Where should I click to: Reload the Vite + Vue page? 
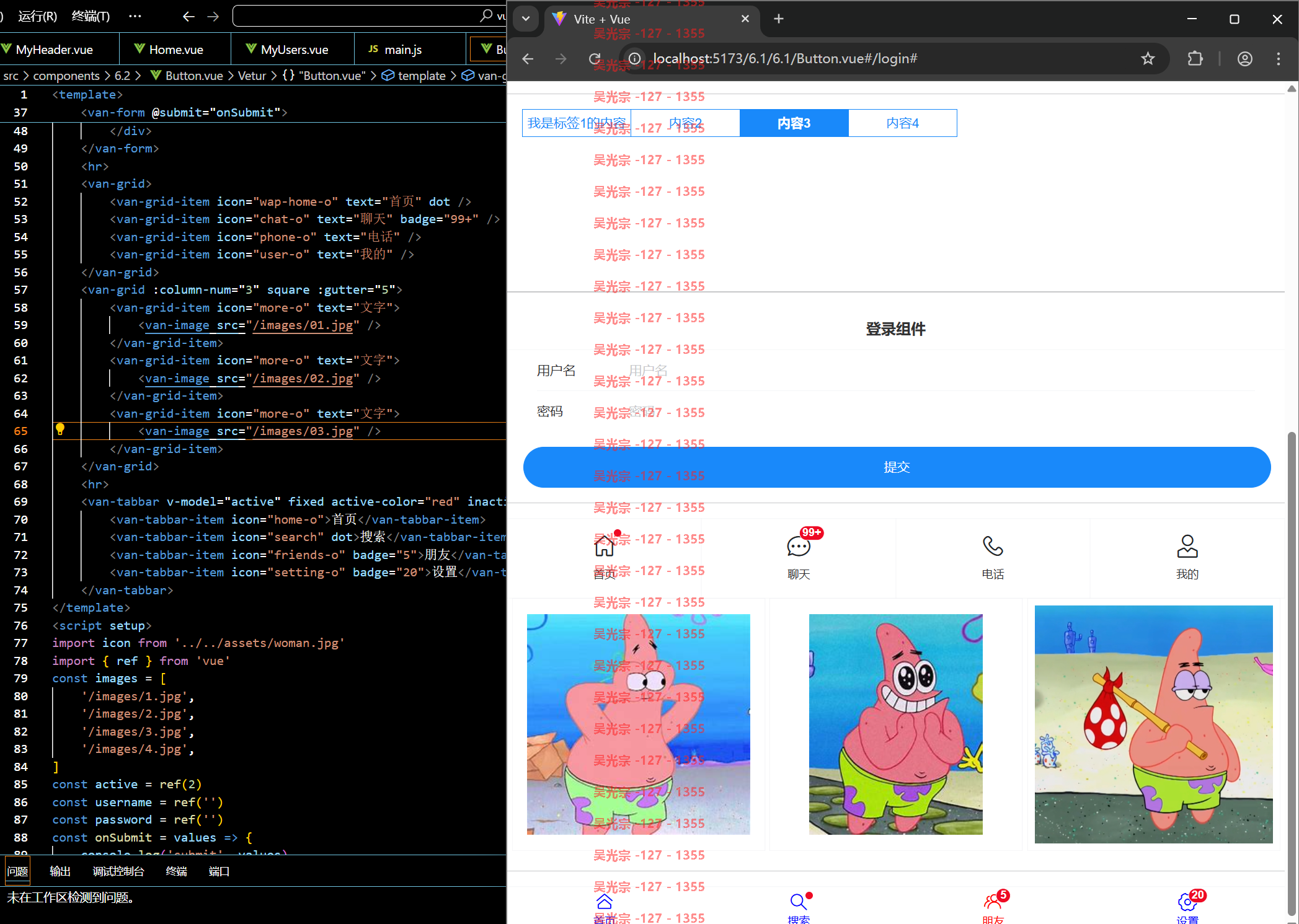(x=595, y=59)
